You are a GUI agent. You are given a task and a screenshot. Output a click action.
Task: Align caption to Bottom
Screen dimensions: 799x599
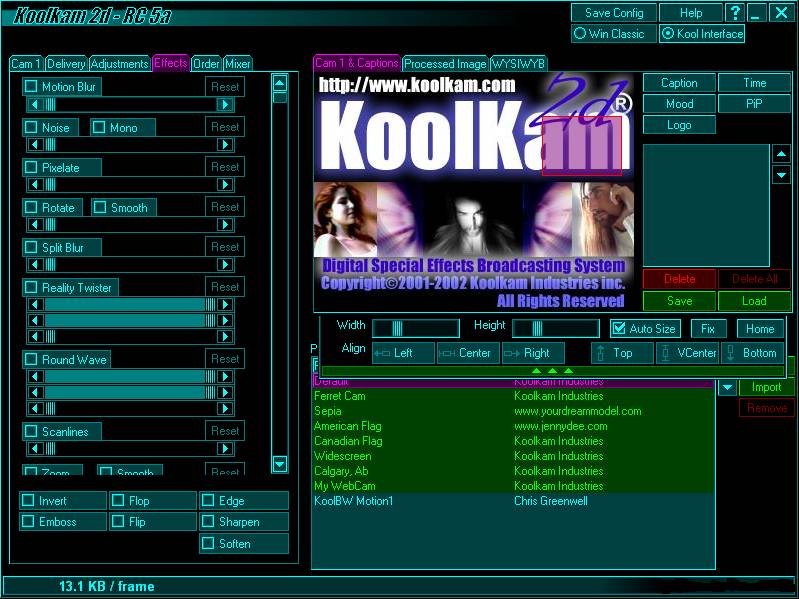[x=752, y=352]
